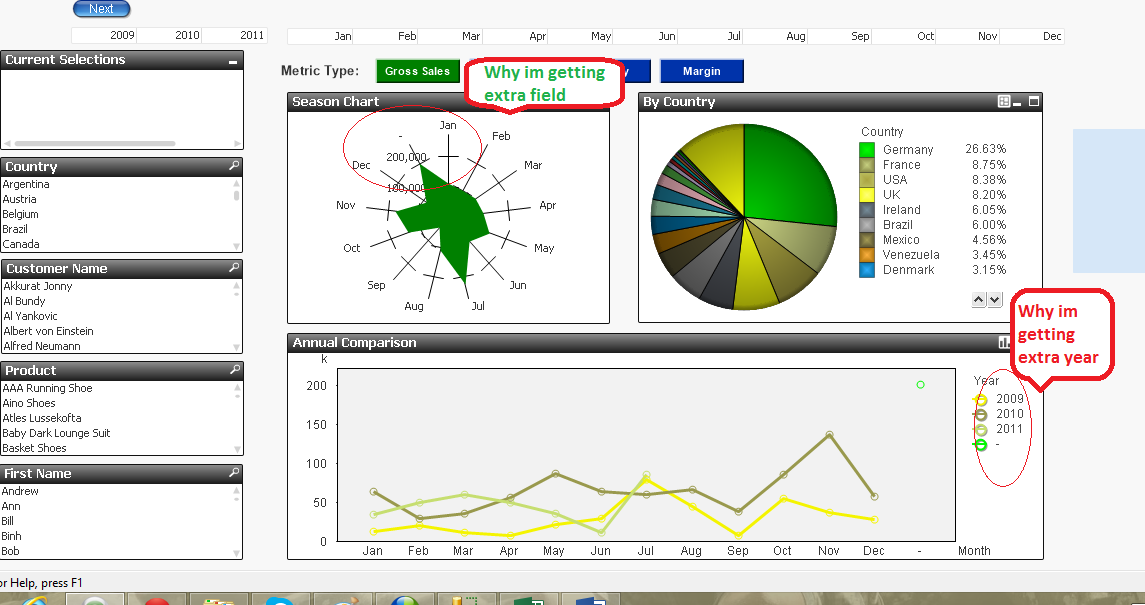Click Current Selections horizontal scrollbar

(95, 144)
